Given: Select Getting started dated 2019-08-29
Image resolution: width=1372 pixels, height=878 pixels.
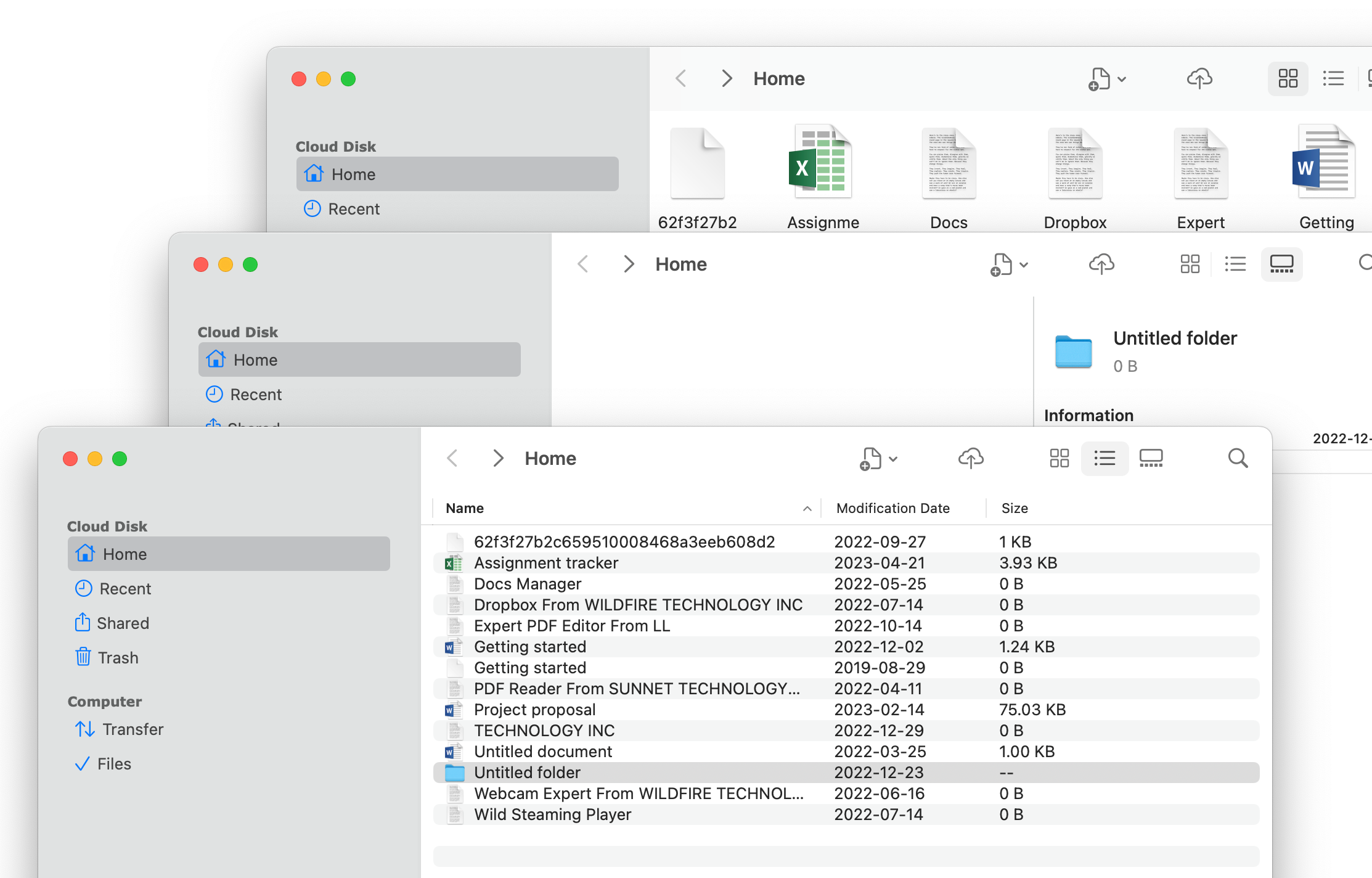Looking at the screenshot, I should [x=846, y=668].
